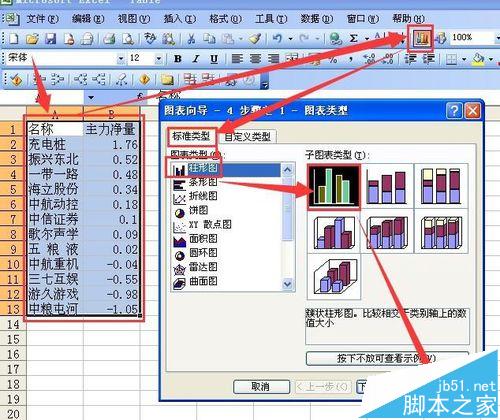Image resolution: width=500 pixels, height=420 pixels.
Task: Copy the selection with the Copy icon
Action: click(x=209, y=39)
